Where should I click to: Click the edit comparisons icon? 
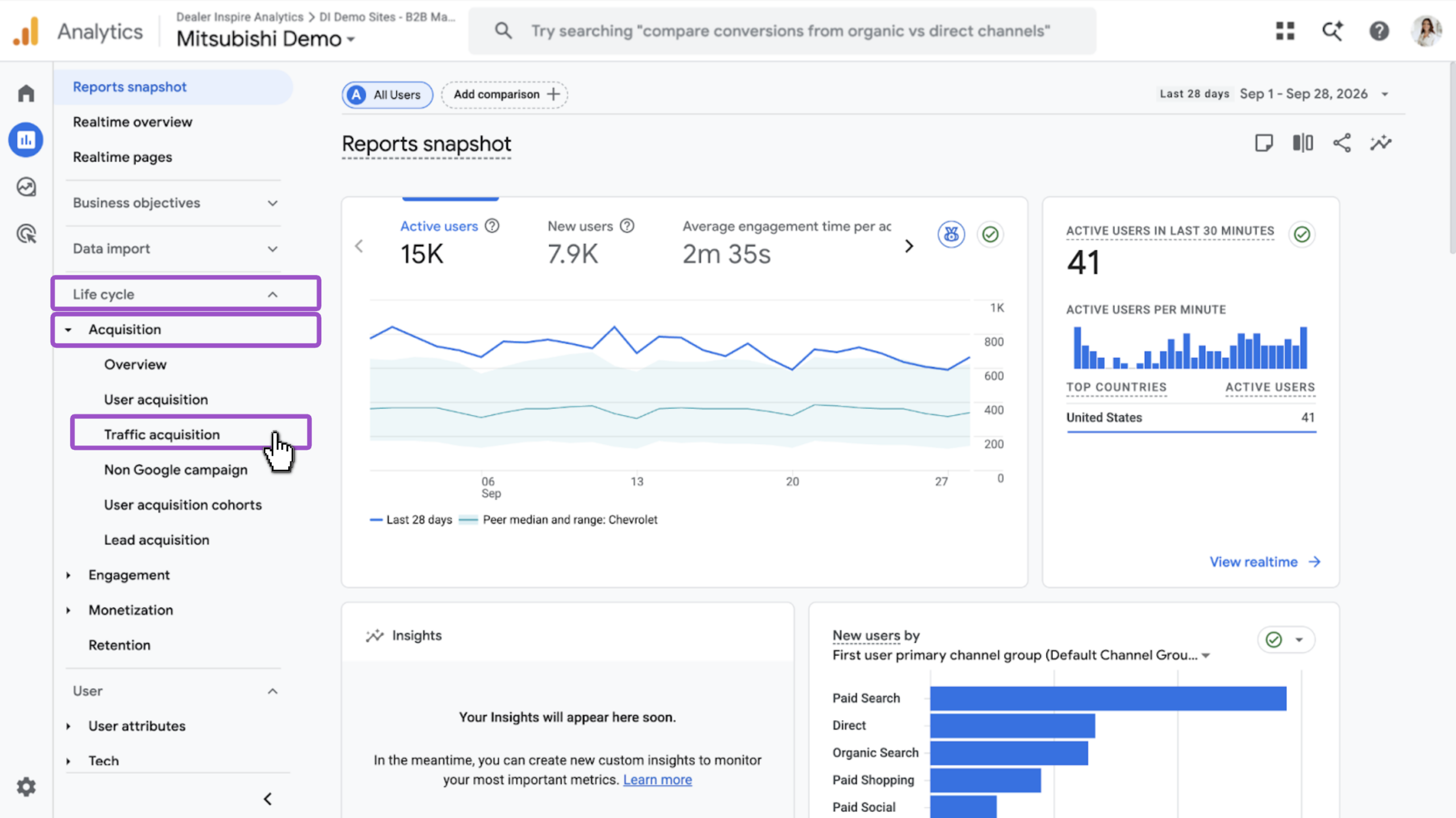(x=1302, y=143)
